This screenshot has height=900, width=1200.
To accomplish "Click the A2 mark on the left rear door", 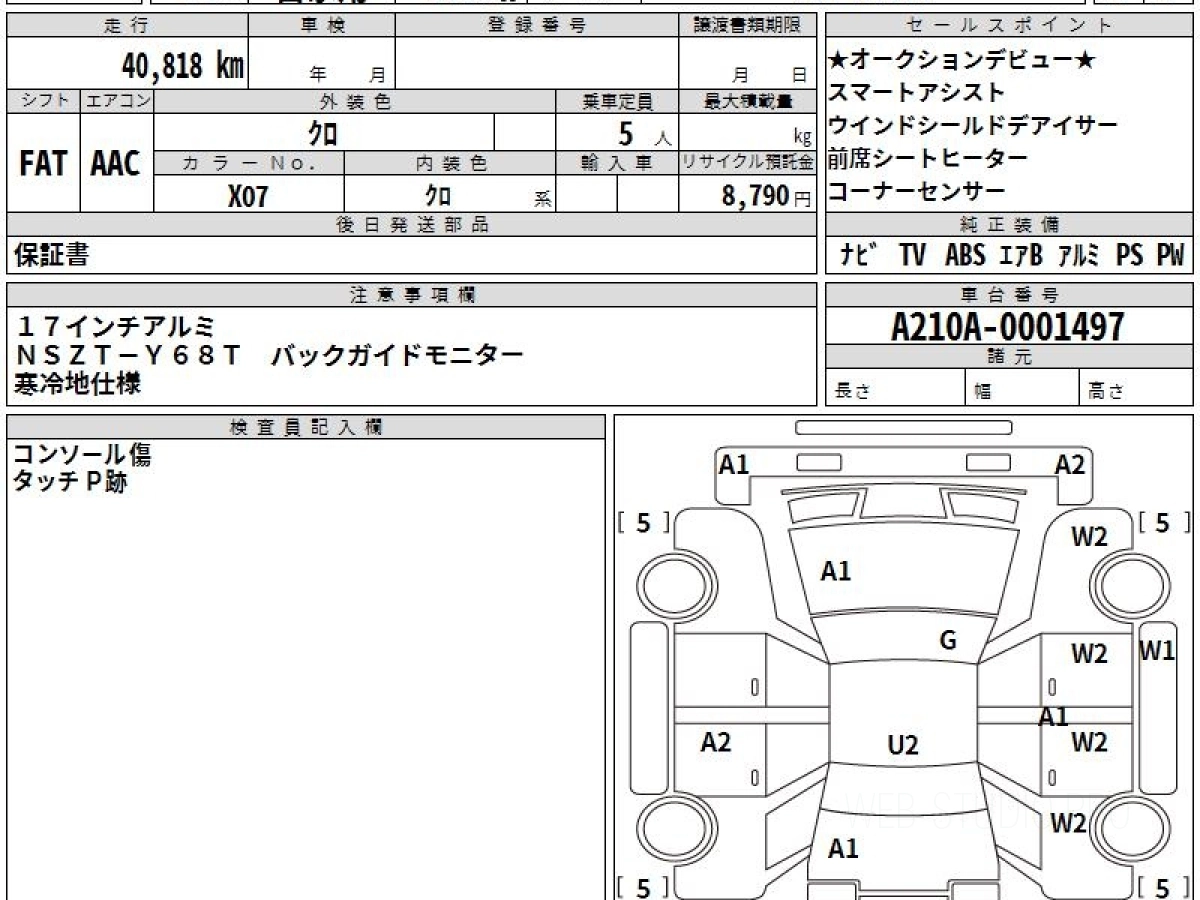I will point(716,742).
